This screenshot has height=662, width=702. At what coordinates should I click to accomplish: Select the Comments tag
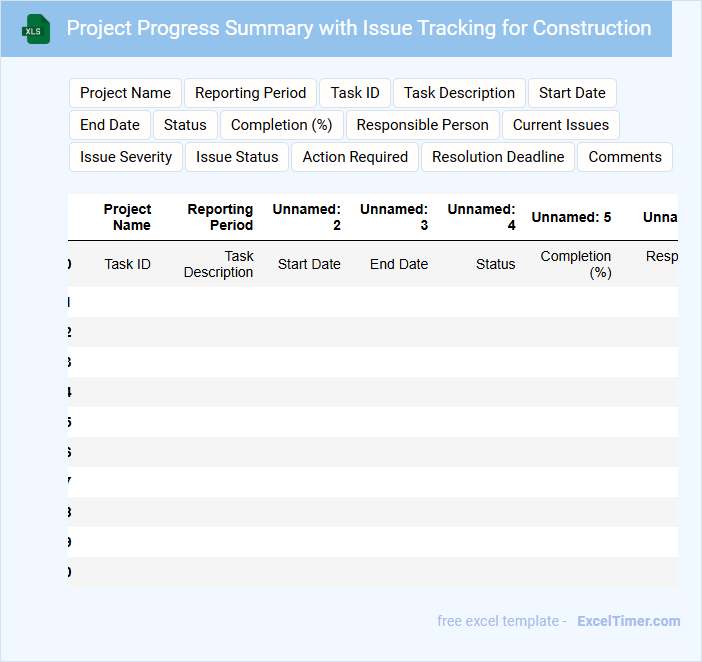[x=625, y=157]
